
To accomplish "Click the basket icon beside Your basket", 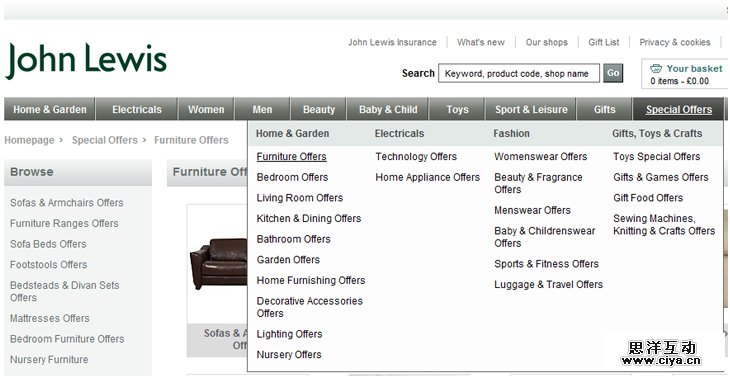I will 656,69.
